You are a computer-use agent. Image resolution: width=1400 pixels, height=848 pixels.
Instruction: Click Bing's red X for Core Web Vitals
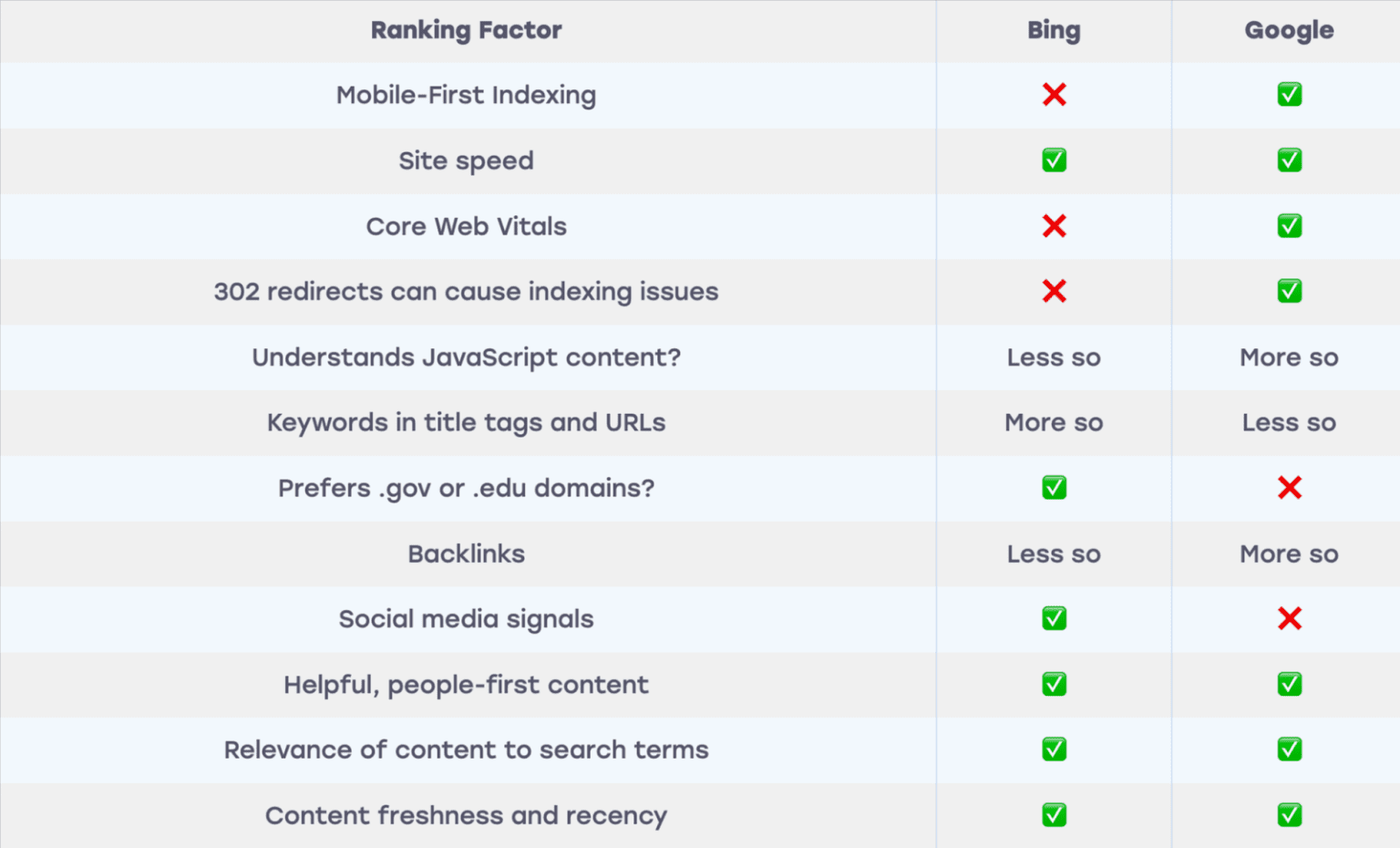pos(1054,226)
